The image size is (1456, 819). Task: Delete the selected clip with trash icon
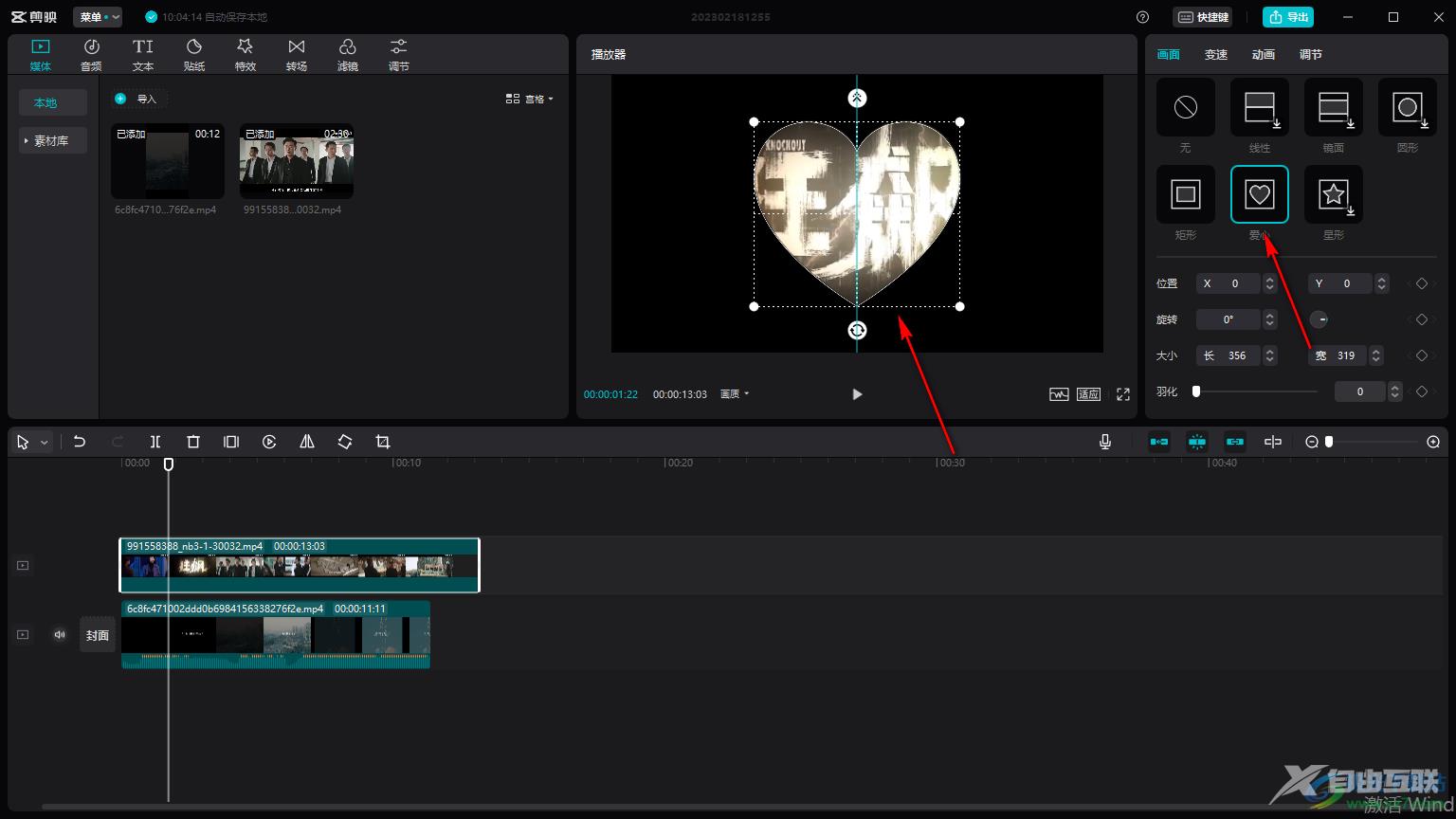pos(193,442)
